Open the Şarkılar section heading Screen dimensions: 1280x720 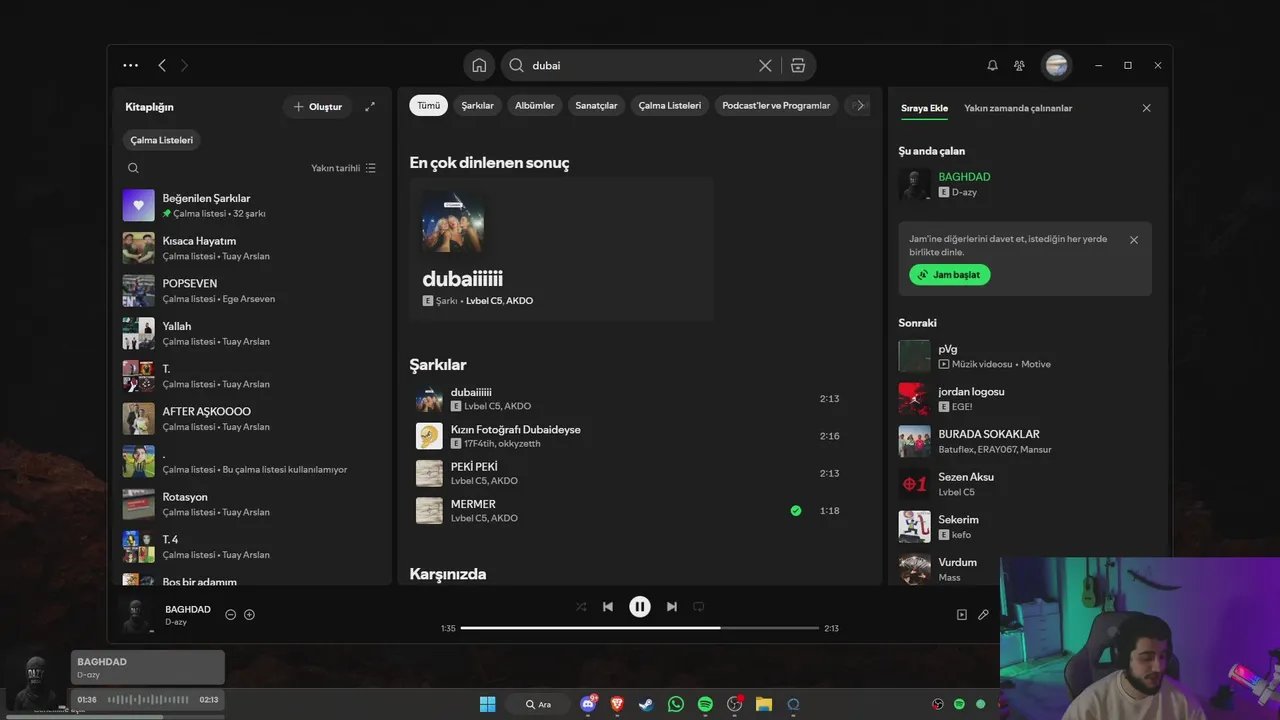tap(438, 365)
